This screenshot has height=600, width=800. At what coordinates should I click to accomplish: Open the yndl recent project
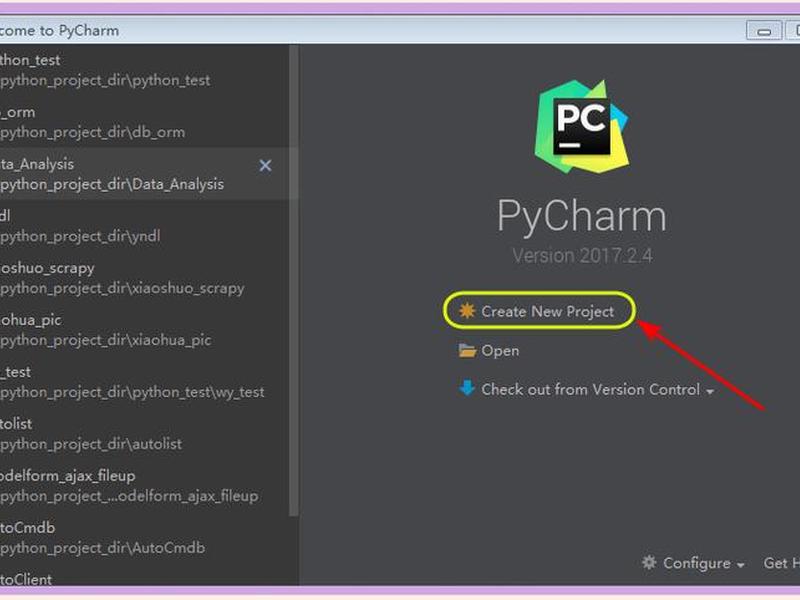(144, 226)
